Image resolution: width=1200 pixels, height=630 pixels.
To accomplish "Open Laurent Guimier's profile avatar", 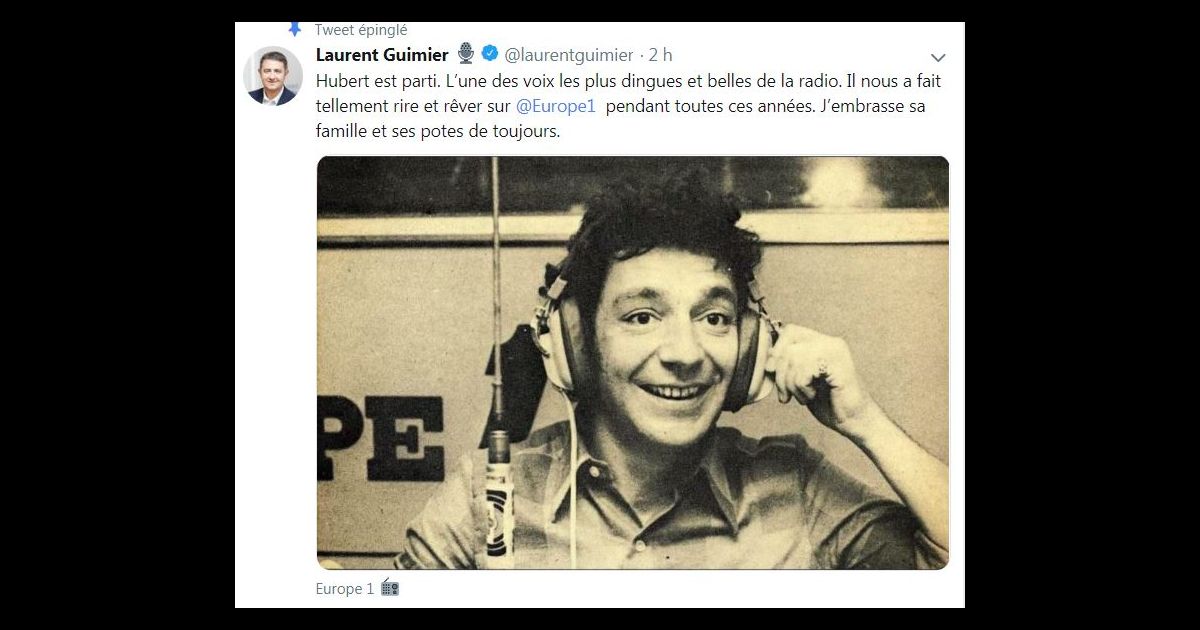I will pos(273,76).
